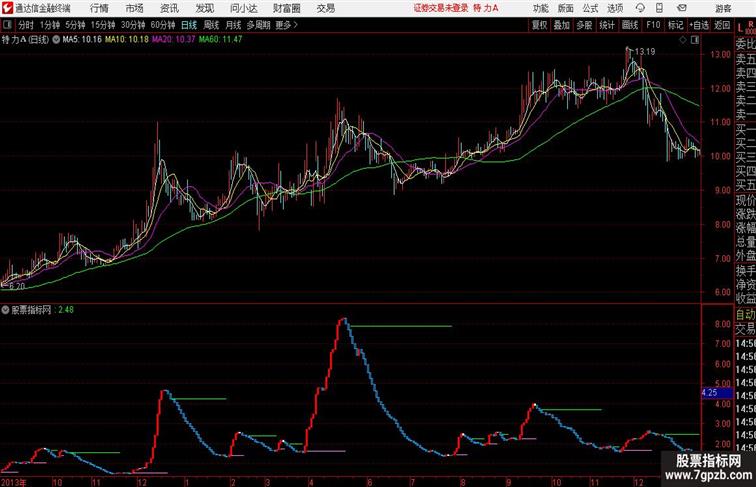Screen dimensions: 756x487
Task: Open the 行情 menu
Action: point(99,8)
